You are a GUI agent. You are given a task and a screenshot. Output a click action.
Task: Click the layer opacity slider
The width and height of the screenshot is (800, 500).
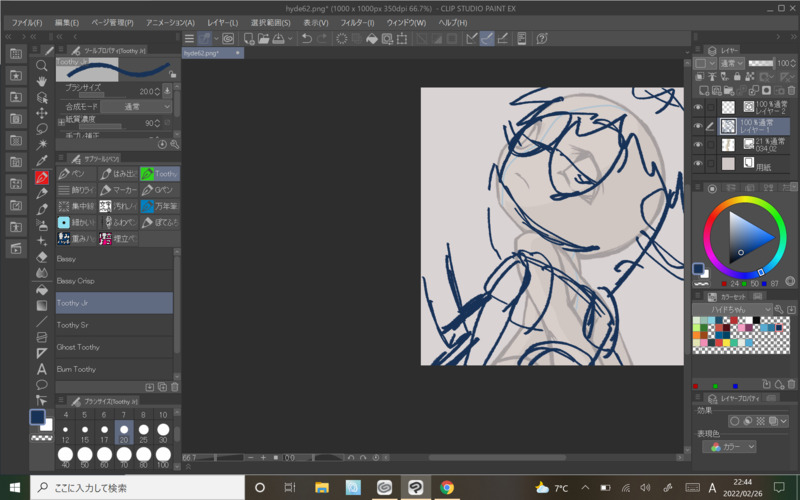(x=761, y=63)
